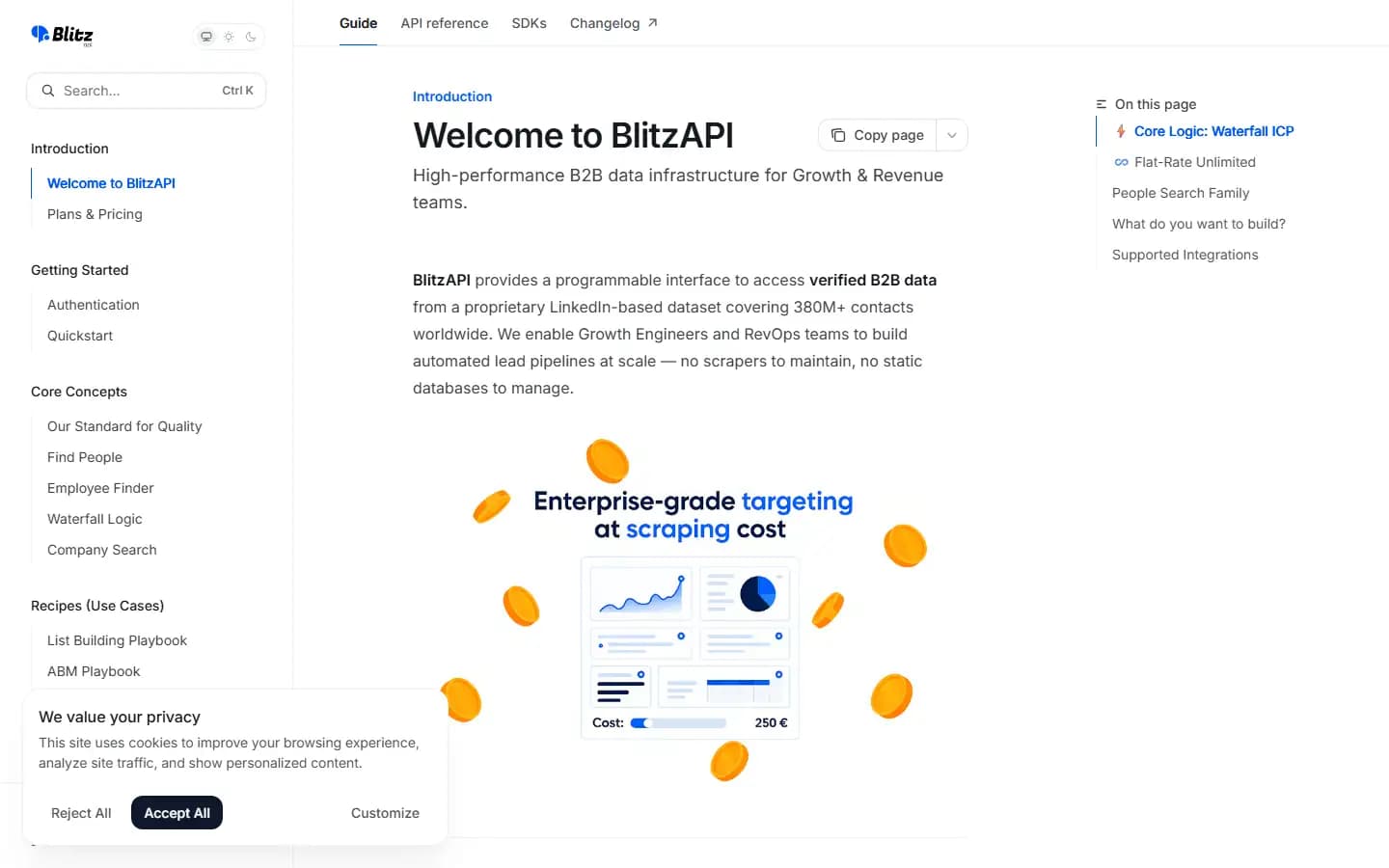The height and width of the screenshot is (868, 1389).
Task: Open the API reference tab
Action: [x=445, y=23]
